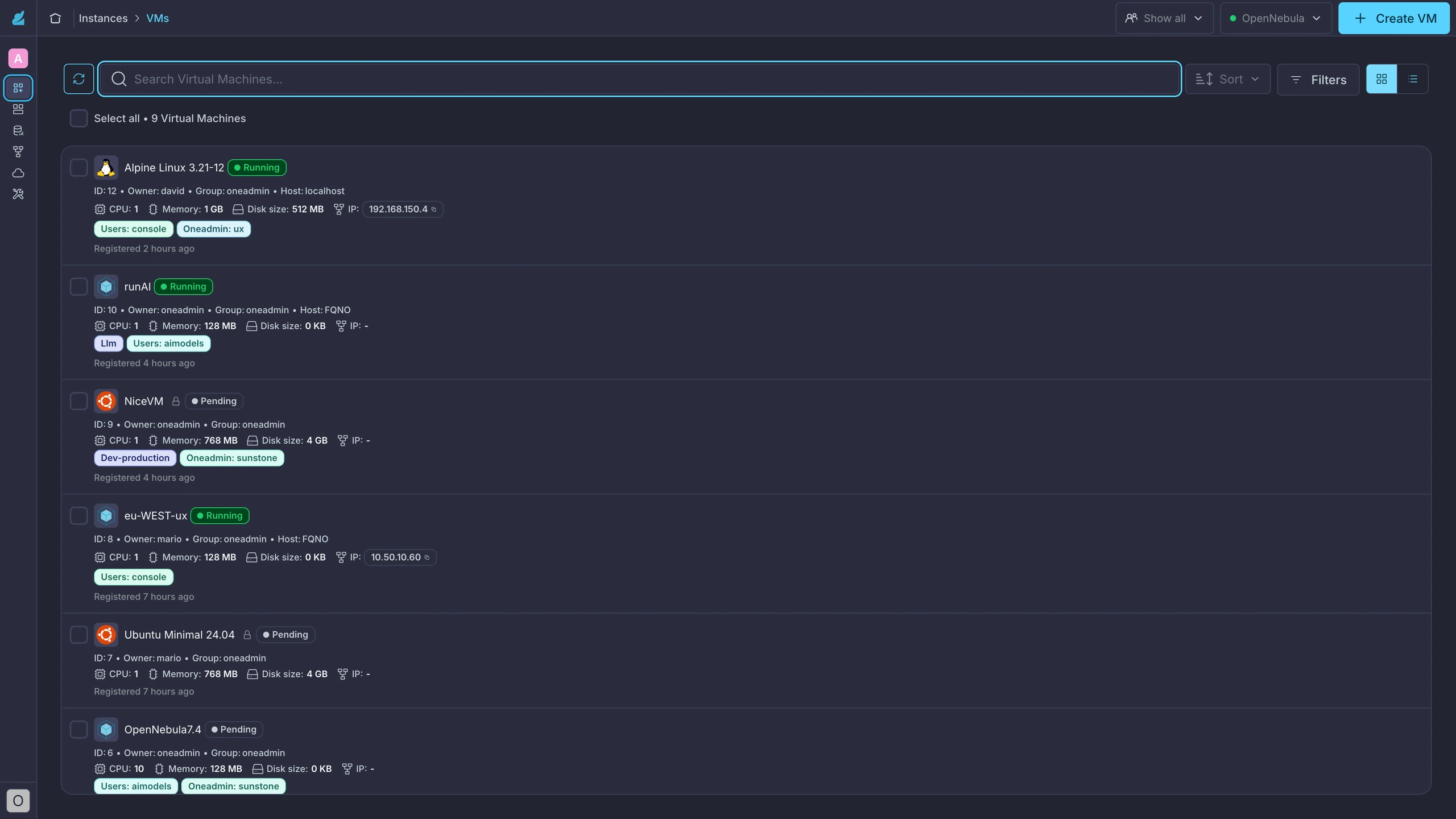Click the Llm label tag

click(109, 344)
